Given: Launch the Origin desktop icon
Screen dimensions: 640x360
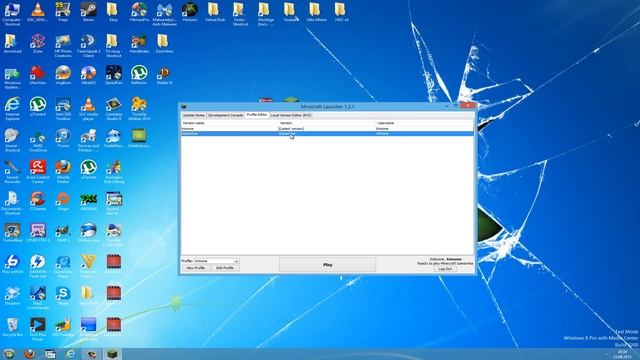Looking at the screenshot, I should pyautogui.click(x=63, y=201).
